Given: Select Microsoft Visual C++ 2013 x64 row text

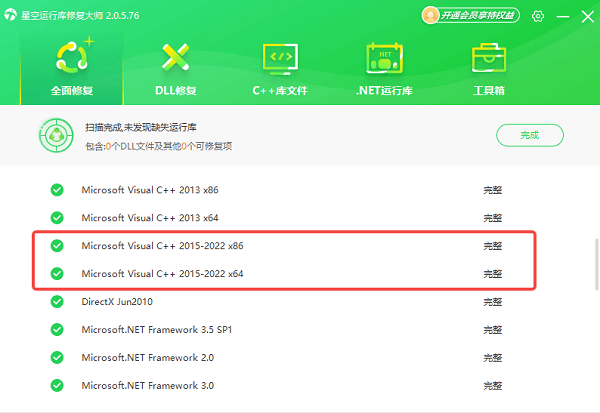Looking at the screenshot, I should [x=150, y=218].
